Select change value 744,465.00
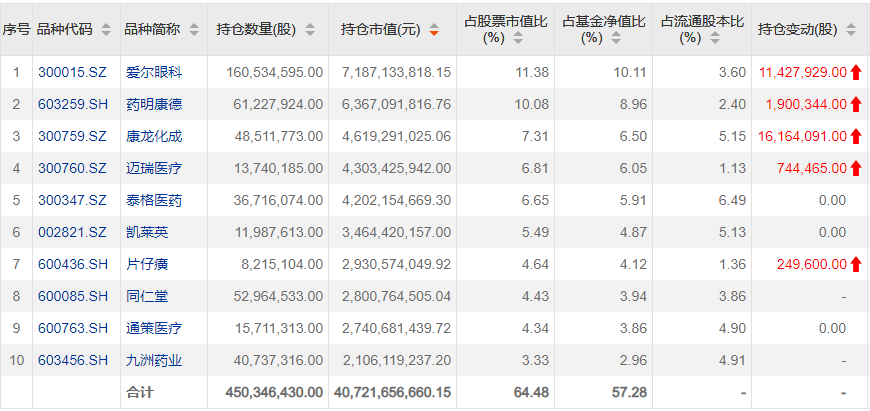 coord(813,168)
